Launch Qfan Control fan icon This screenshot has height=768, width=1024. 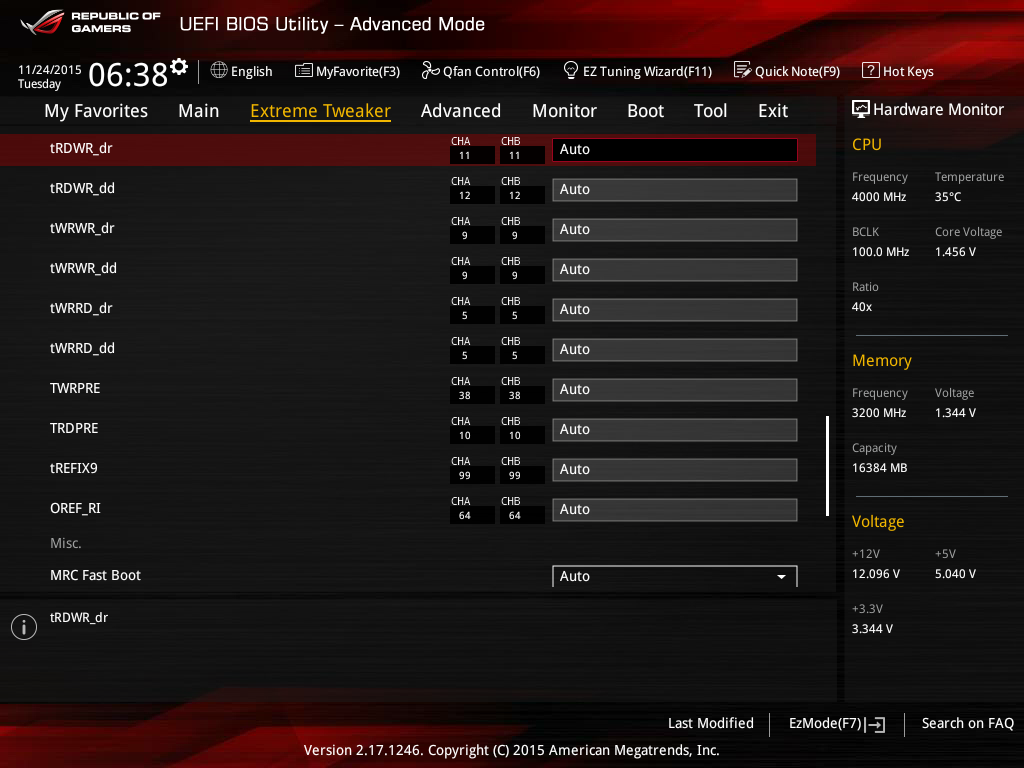(430, 70)
